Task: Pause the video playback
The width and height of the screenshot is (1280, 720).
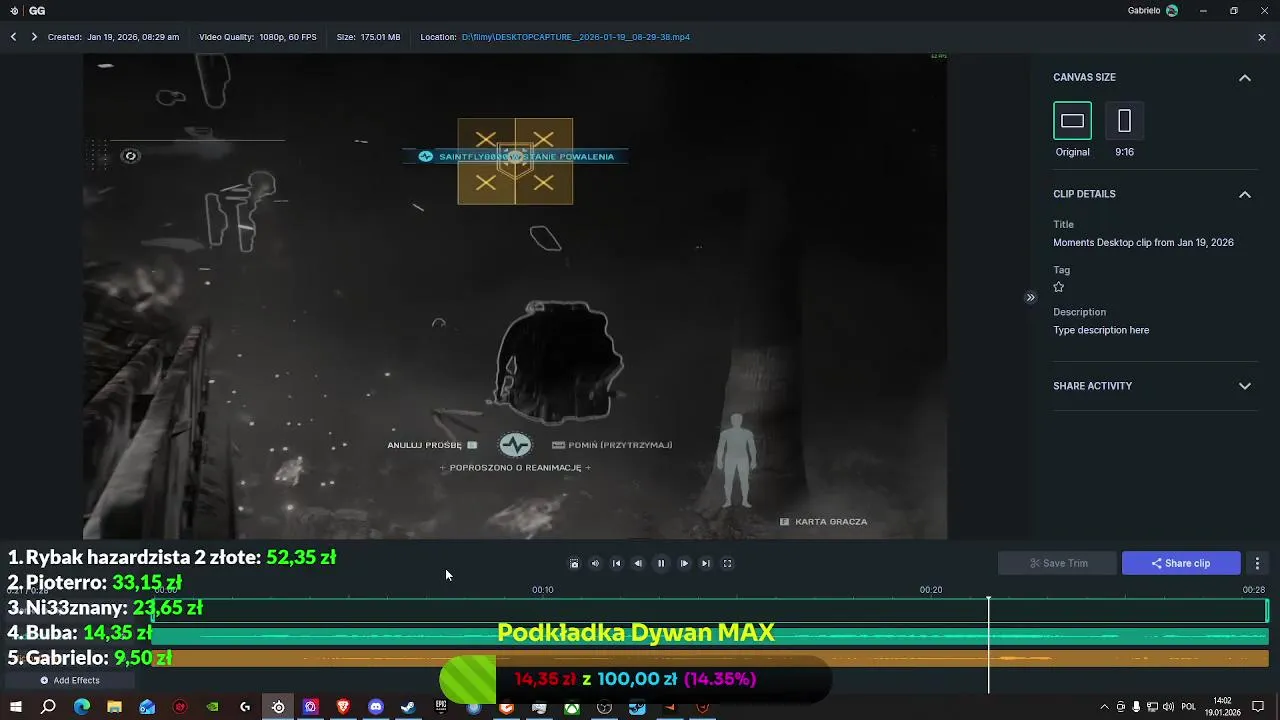Action: pos(660,563)
